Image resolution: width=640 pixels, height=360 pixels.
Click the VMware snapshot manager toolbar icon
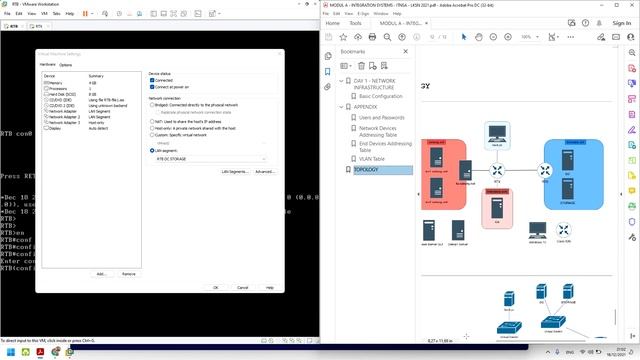coord(140,13)
